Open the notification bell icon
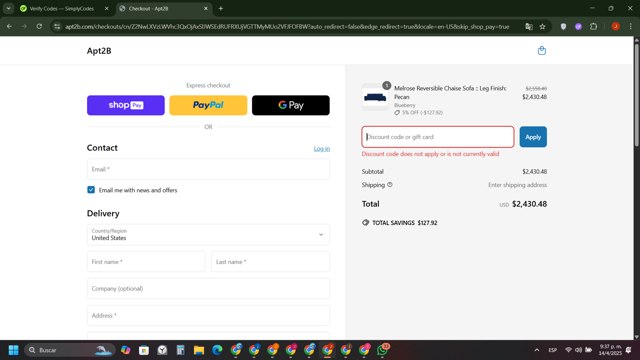 (x=629, y=350)
